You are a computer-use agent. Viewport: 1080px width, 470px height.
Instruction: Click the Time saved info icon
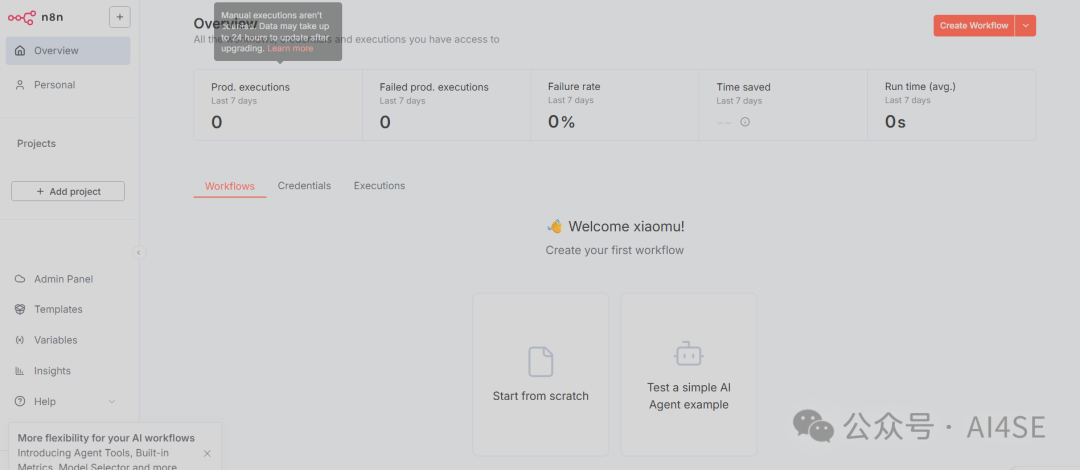click(x=745, y=122)
